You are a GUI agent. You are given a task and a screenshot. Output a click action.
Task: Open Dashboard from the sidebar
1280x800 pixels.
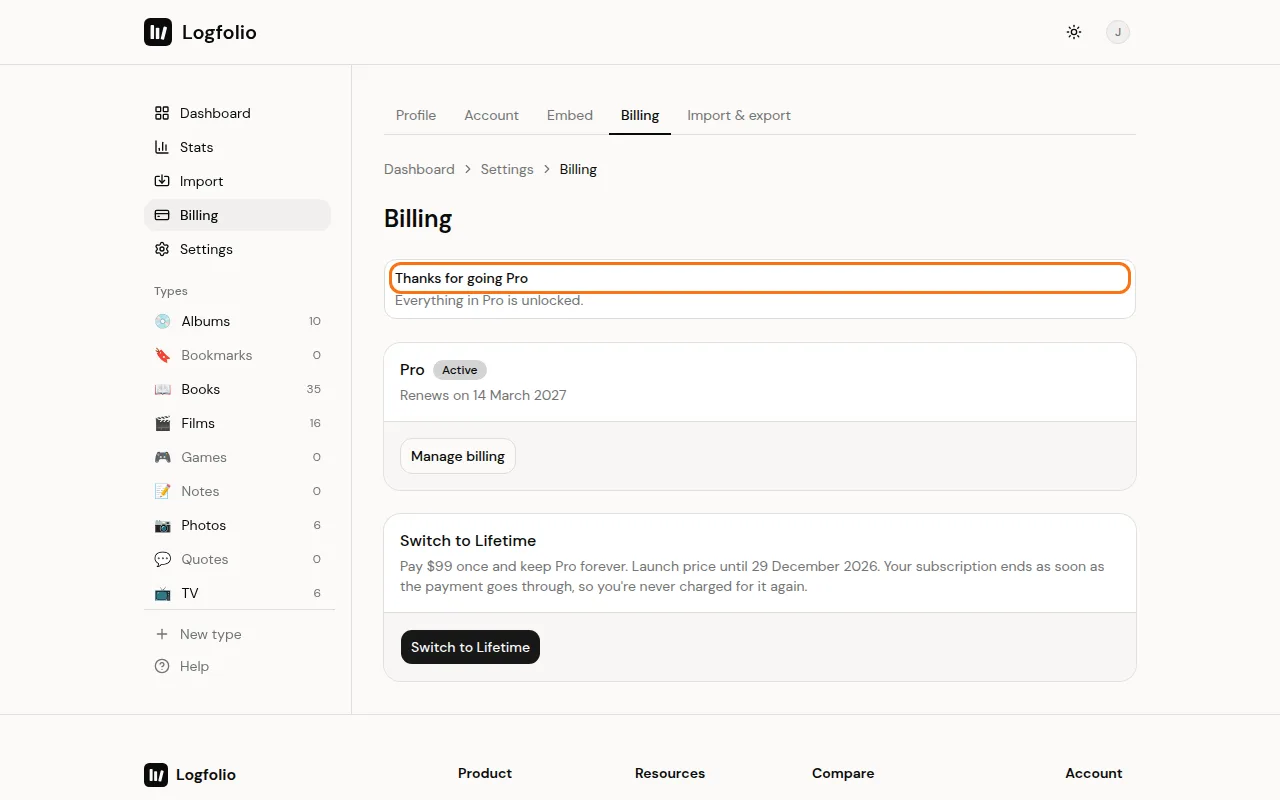[x=237, y=113]
